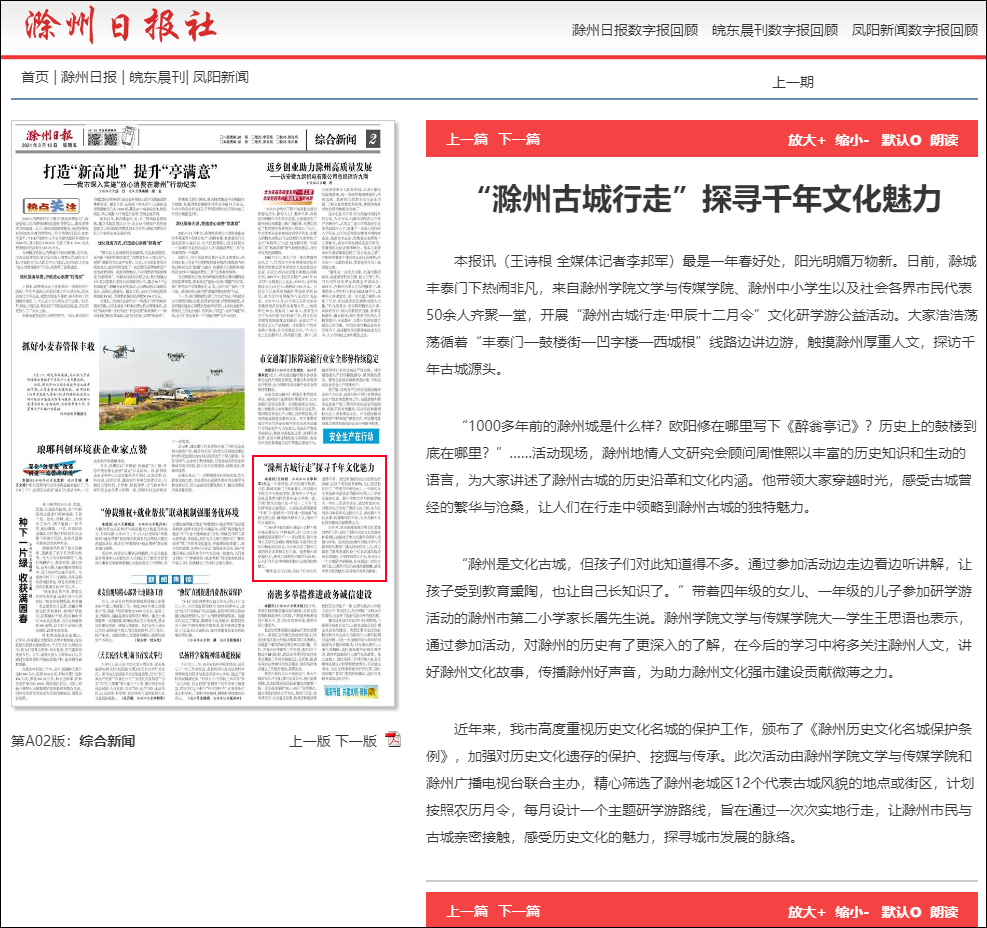
Task: Go to the previous page via 上一版
Action: [x=310, y=741]
